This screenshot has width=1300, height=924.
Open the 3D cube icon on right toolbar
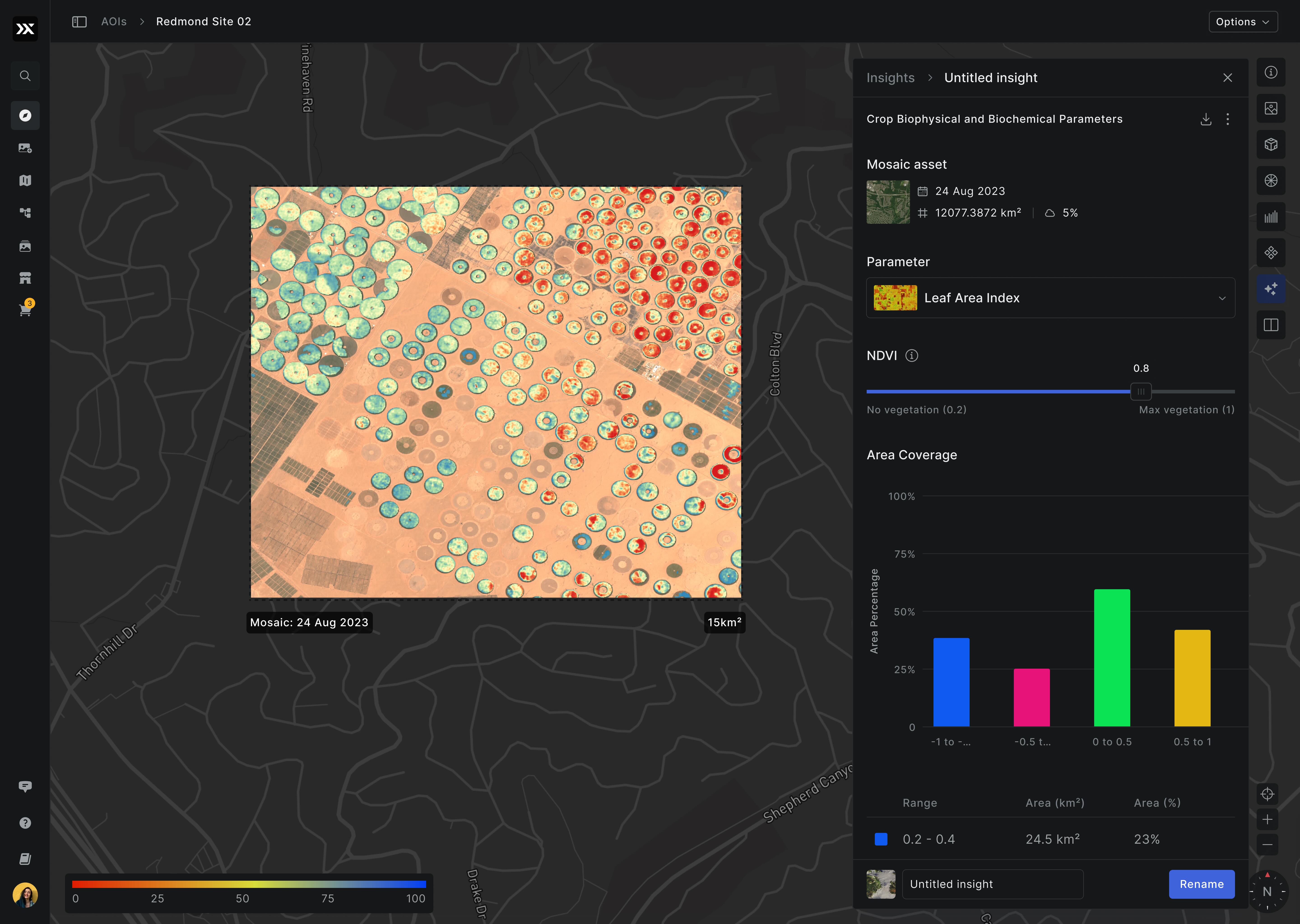pyautogui.click(x=1271, y=145)
